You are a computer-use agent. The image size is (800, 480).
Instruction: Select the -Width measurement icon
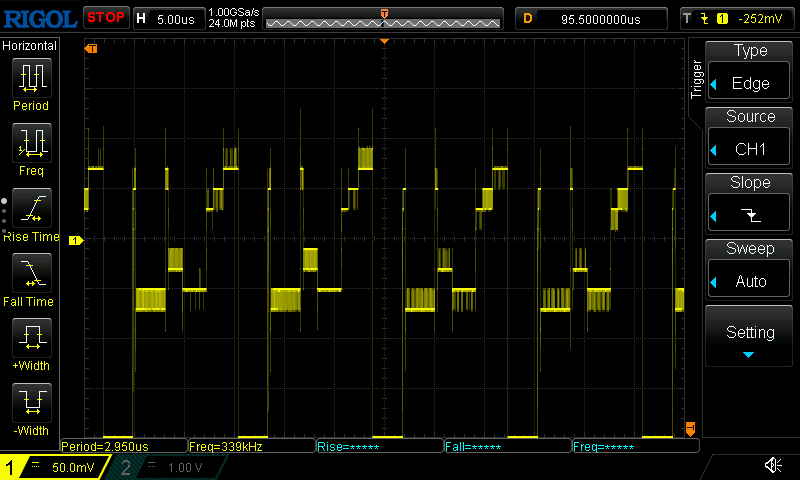point(31,408)
